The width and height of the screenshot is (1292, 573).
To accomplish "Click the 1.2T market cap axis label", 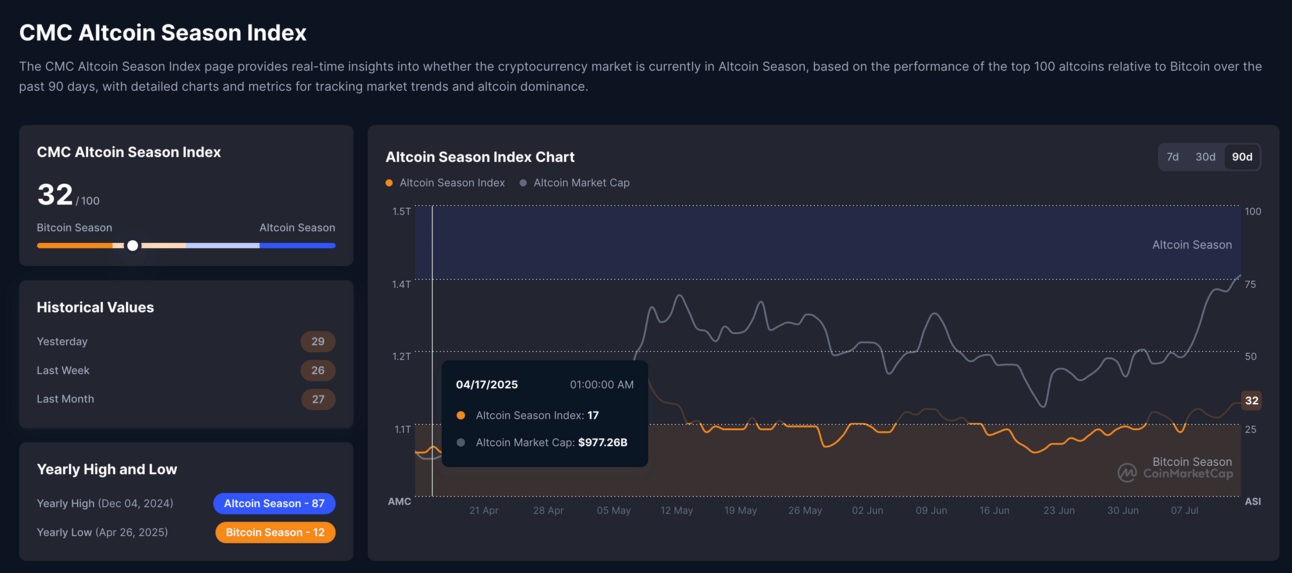I will (x=401, y=356).
